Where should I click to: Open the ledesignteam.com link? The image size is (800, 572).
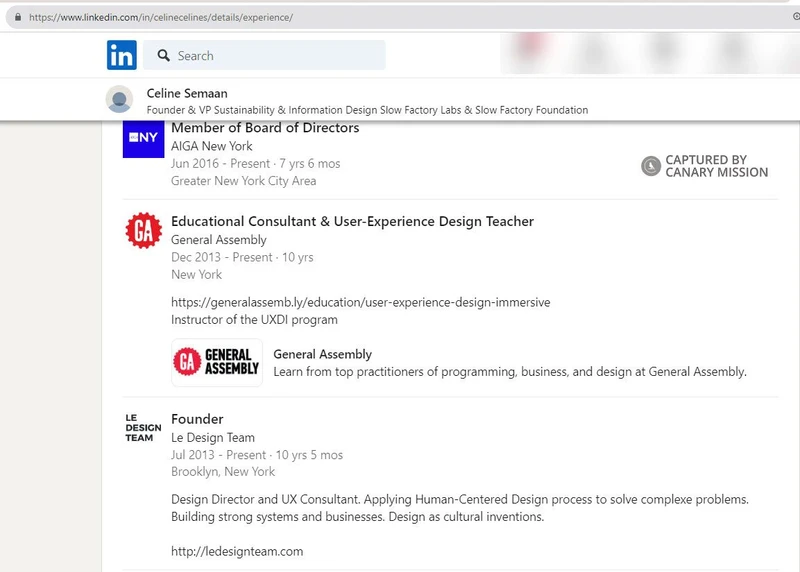[237, 552]
